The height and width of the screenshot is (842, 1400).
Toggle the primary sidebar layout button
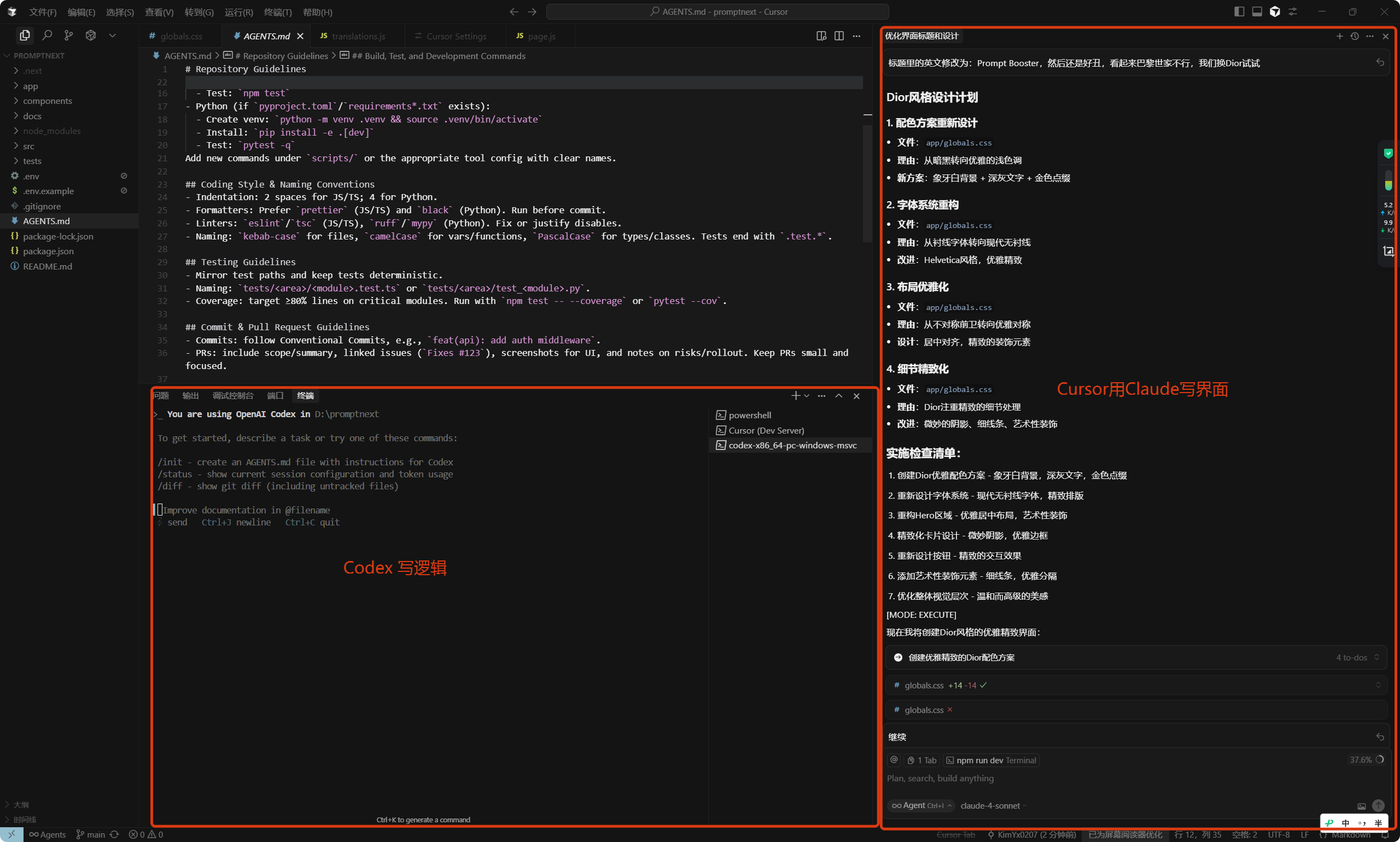point(1239,11)
